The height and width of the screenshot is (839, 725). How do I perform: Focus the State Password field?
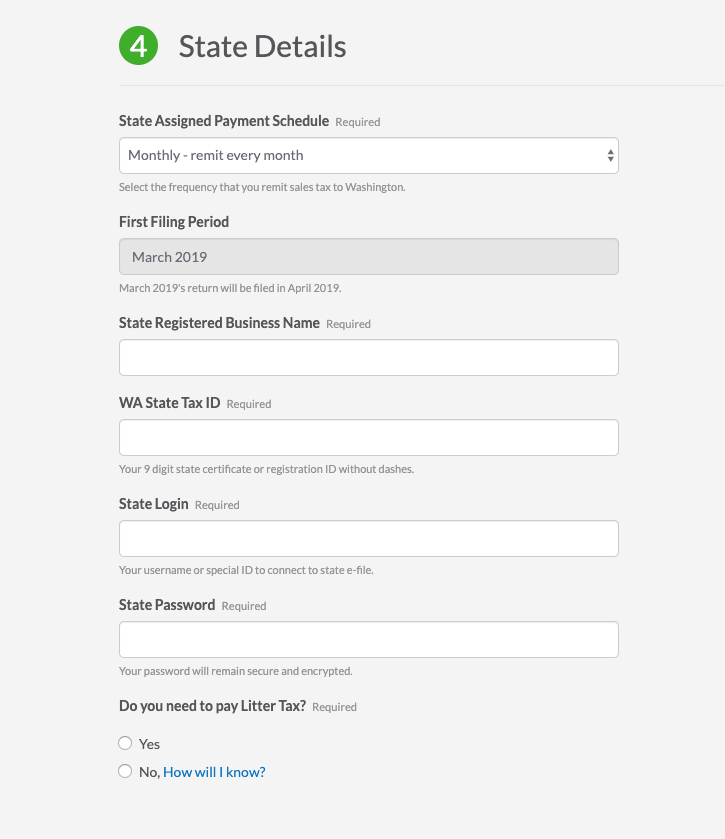pyautogui.click(x=369, y=639)
